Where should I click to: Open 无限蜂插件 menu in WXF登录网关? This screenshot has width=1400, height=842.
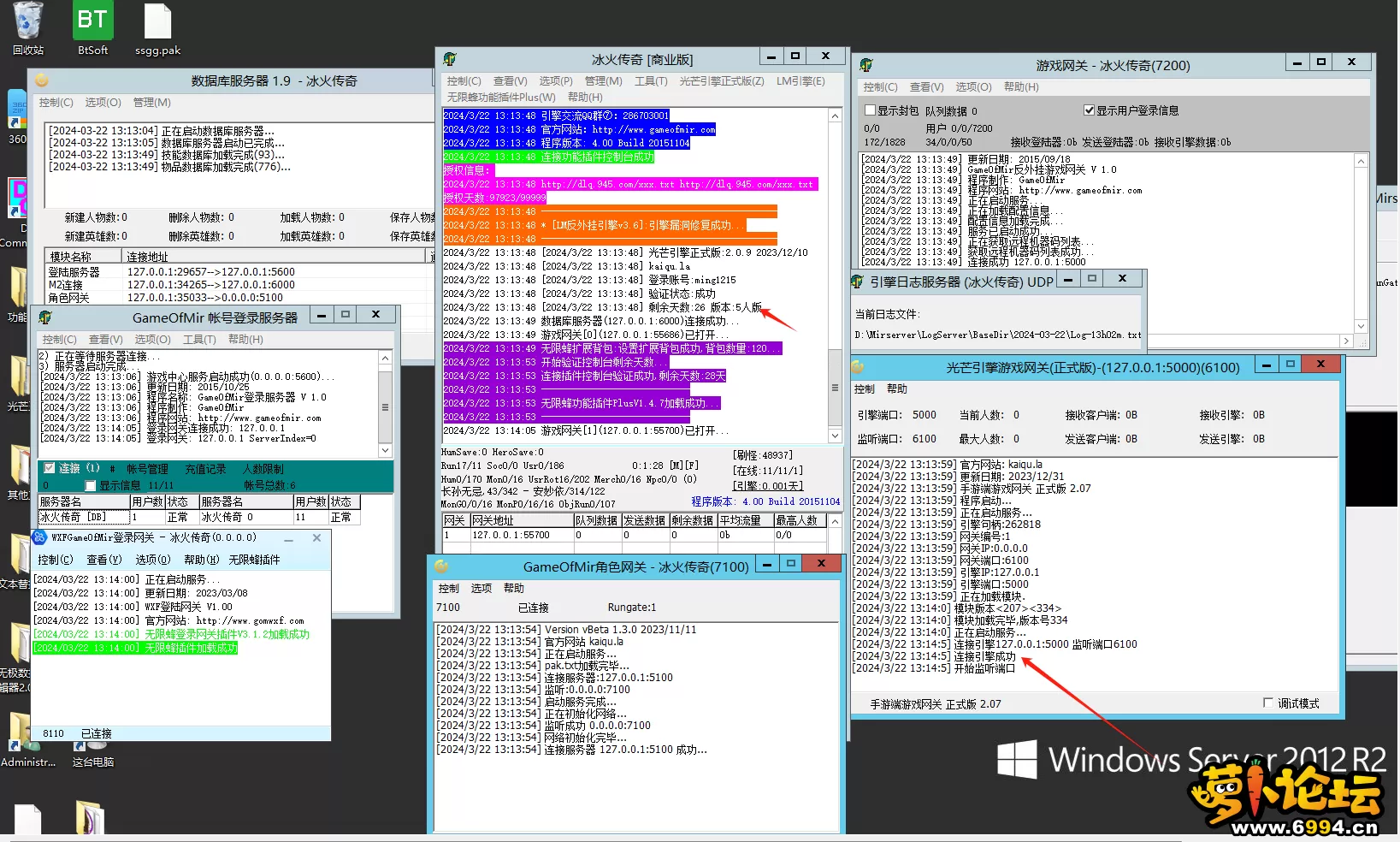tap(254, 560)
